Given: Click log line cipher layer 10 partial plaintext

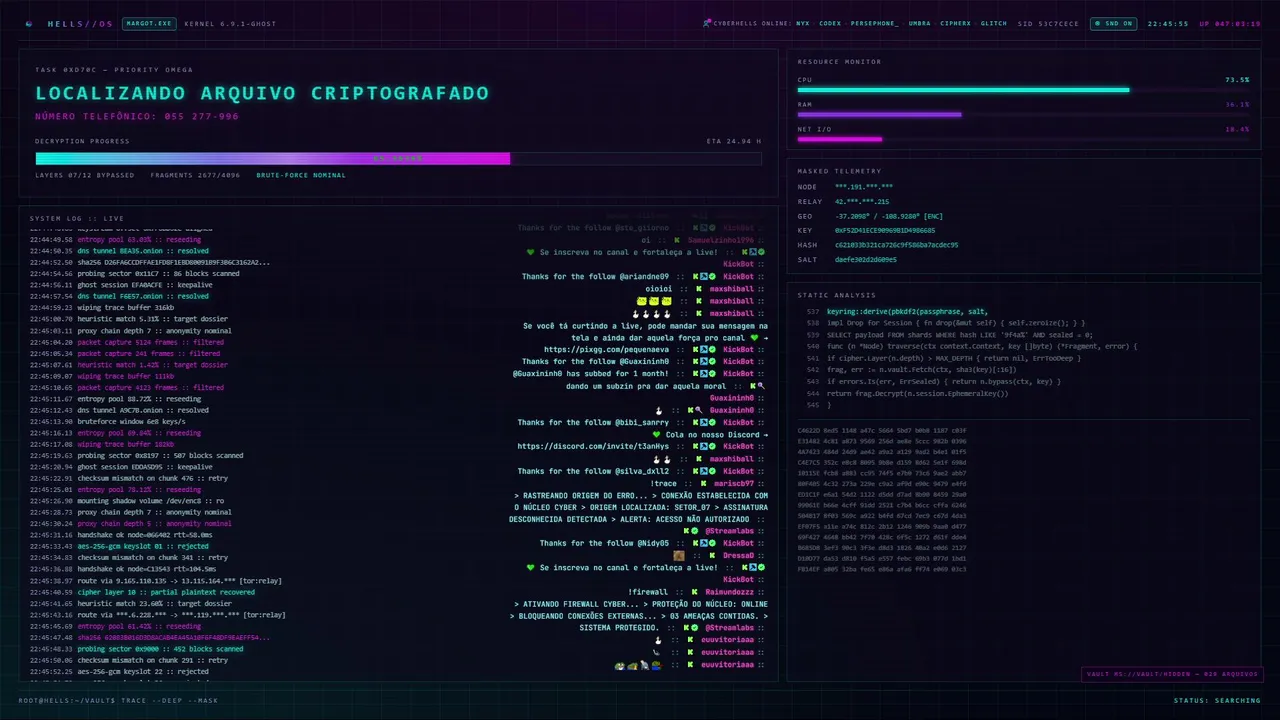Looking at the screenshot, I should click(x=142, y=592).
